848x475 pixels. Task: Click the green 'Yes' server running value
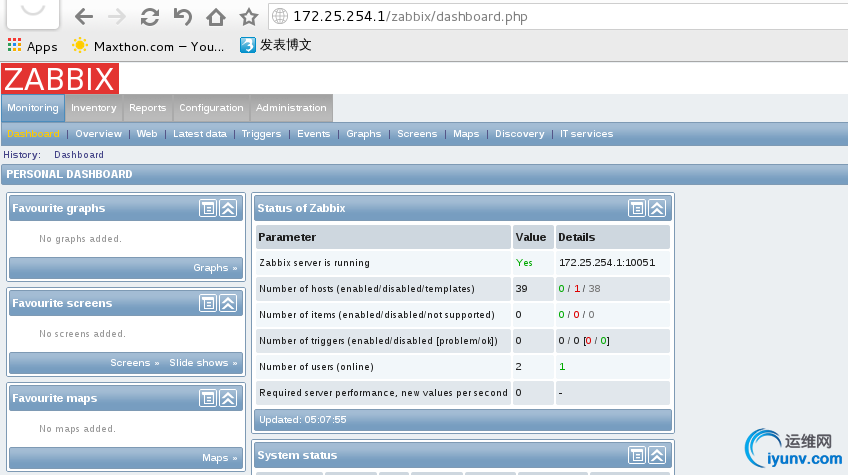pyautogui.click(x=524, y=262)
